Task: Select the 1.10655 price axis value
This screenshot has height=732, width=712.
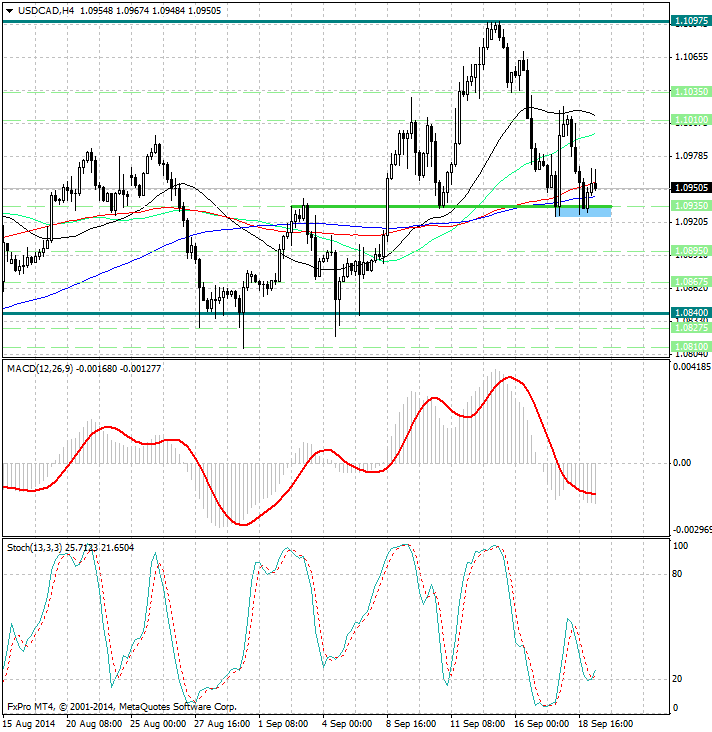Action: tap(691, 57)
